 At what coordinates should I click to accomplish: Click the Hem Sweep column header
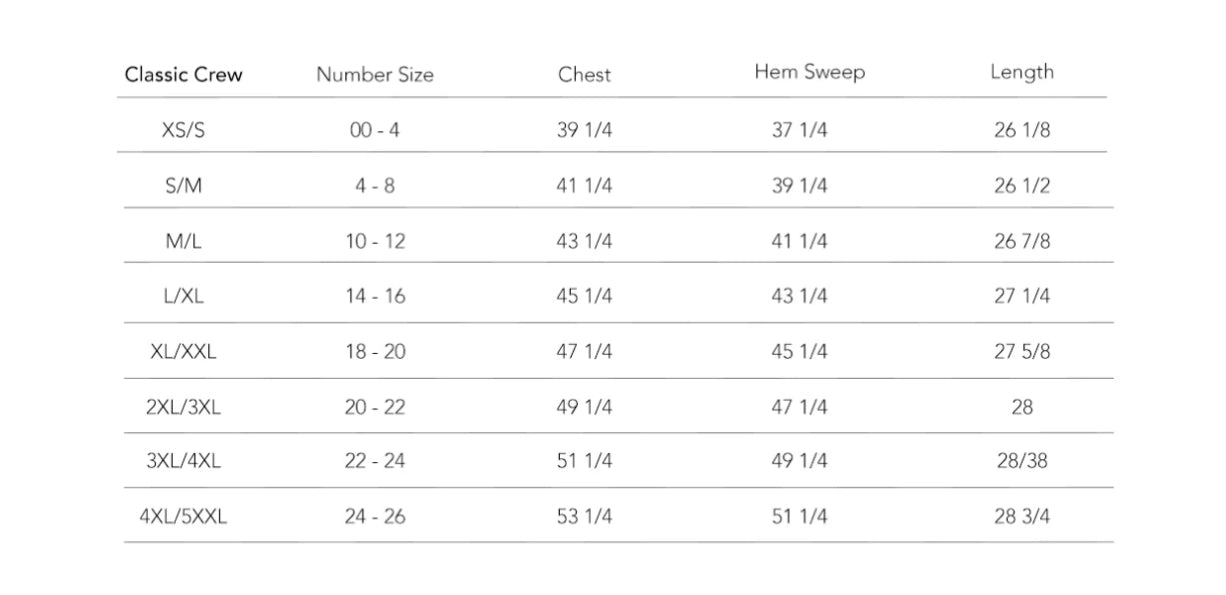click(x=809, y=72)
